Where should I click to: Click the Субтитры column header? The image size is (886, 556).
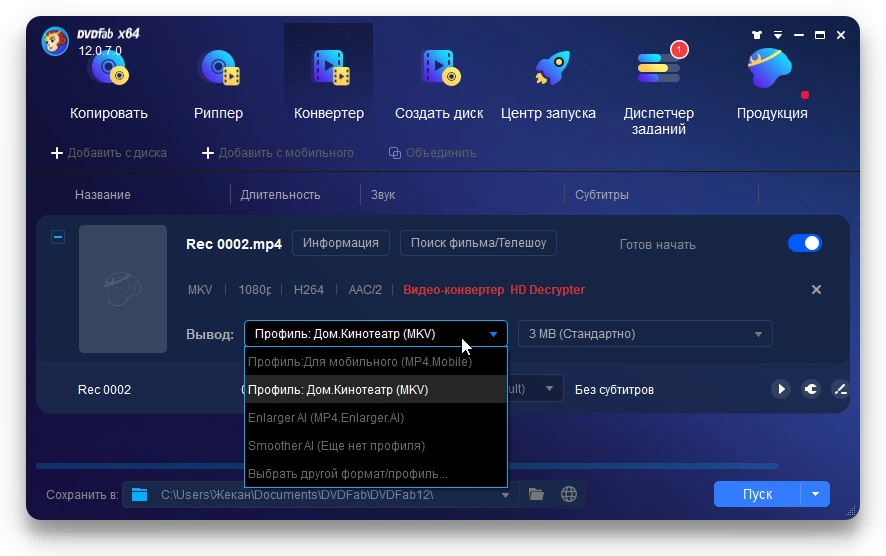[x=602, y=195]
